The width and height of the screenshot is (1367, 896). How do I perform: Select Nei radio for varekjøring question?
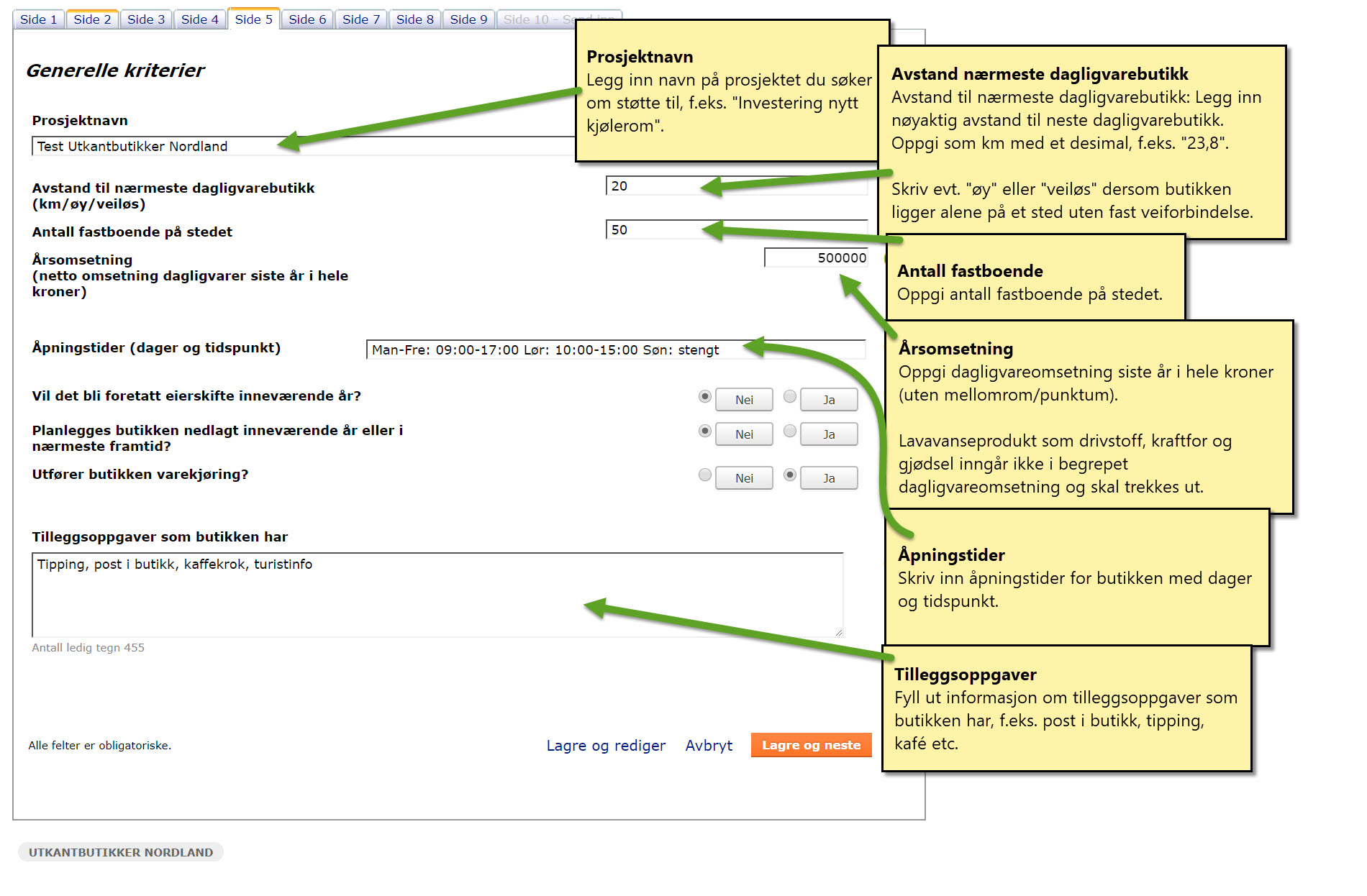(705, 475)
